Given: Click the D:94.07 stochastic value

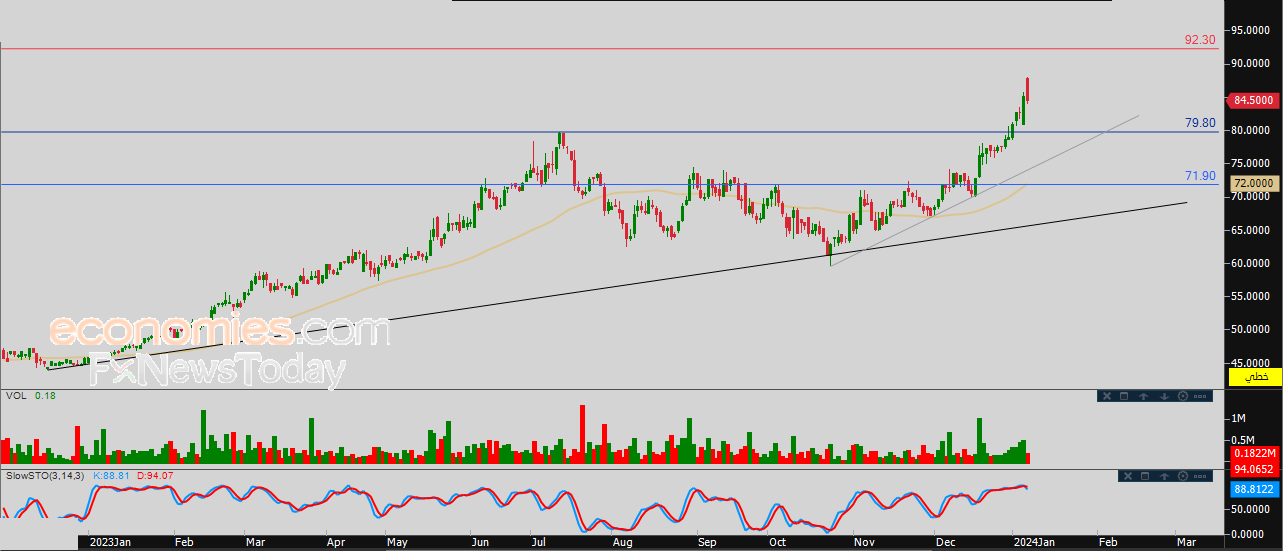Looking at the screenshot, I should pos(155,475).
